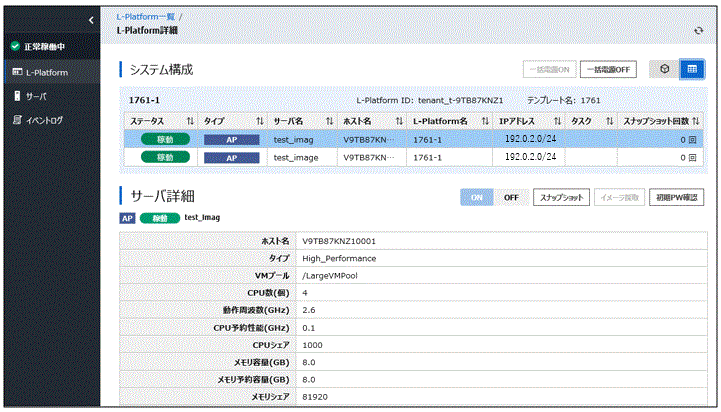This screenshot has width=721, height=412.
Task: Open the サーバ menu item
Action: (x=35, y=96)
